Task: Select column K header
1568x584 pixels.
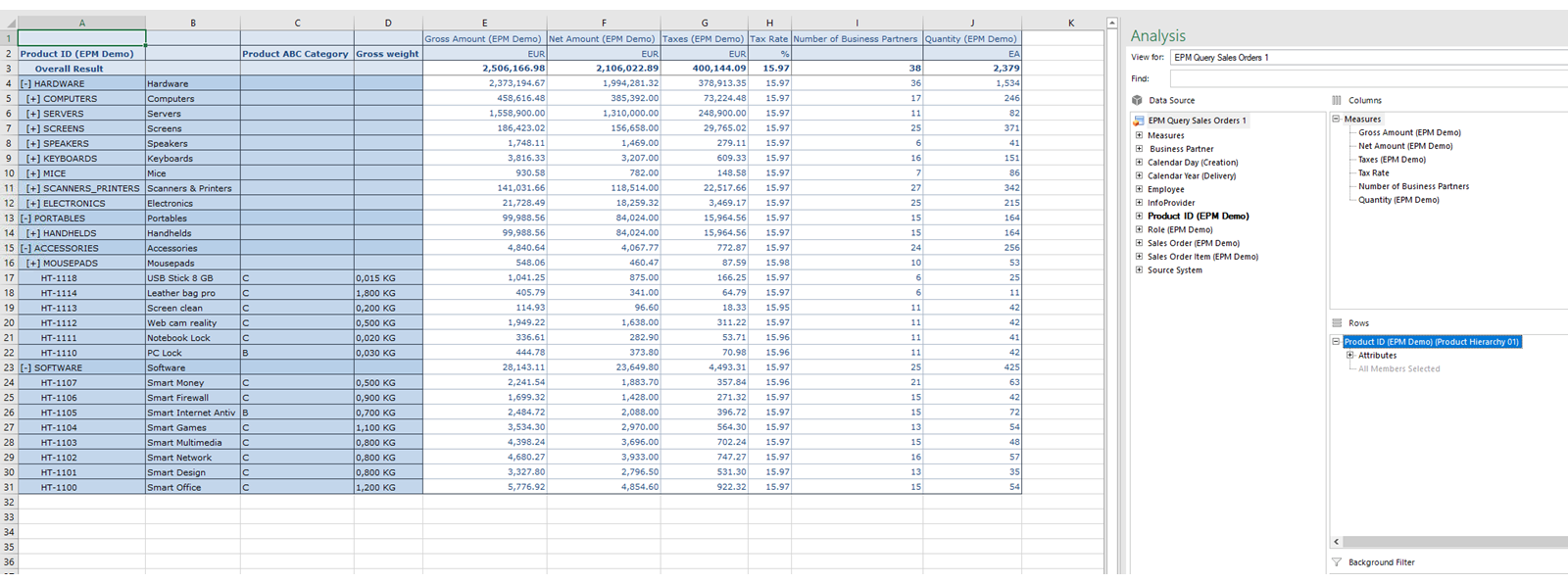Action: point(1070,23)
